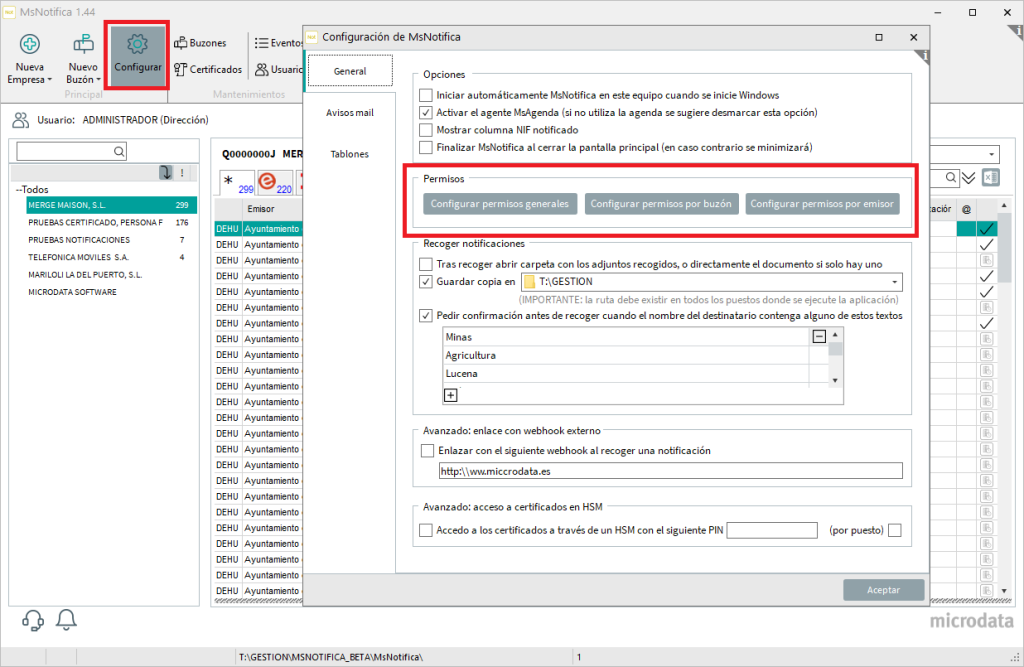Screen dimensions: 1024x667
Task: Click the headset support icon
Action: coord(33,620)
